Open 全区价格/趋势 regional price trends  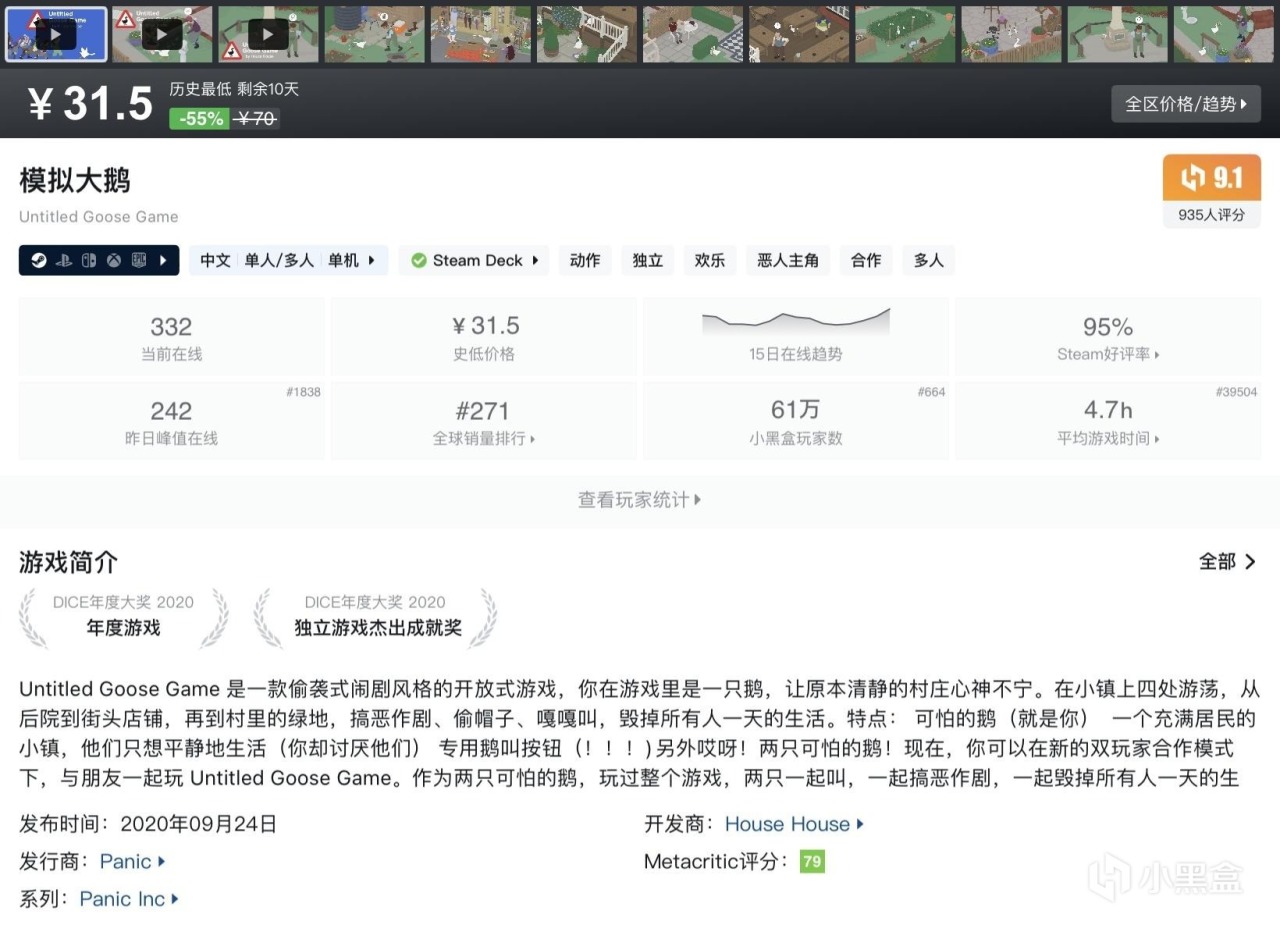click(1186, 104)
